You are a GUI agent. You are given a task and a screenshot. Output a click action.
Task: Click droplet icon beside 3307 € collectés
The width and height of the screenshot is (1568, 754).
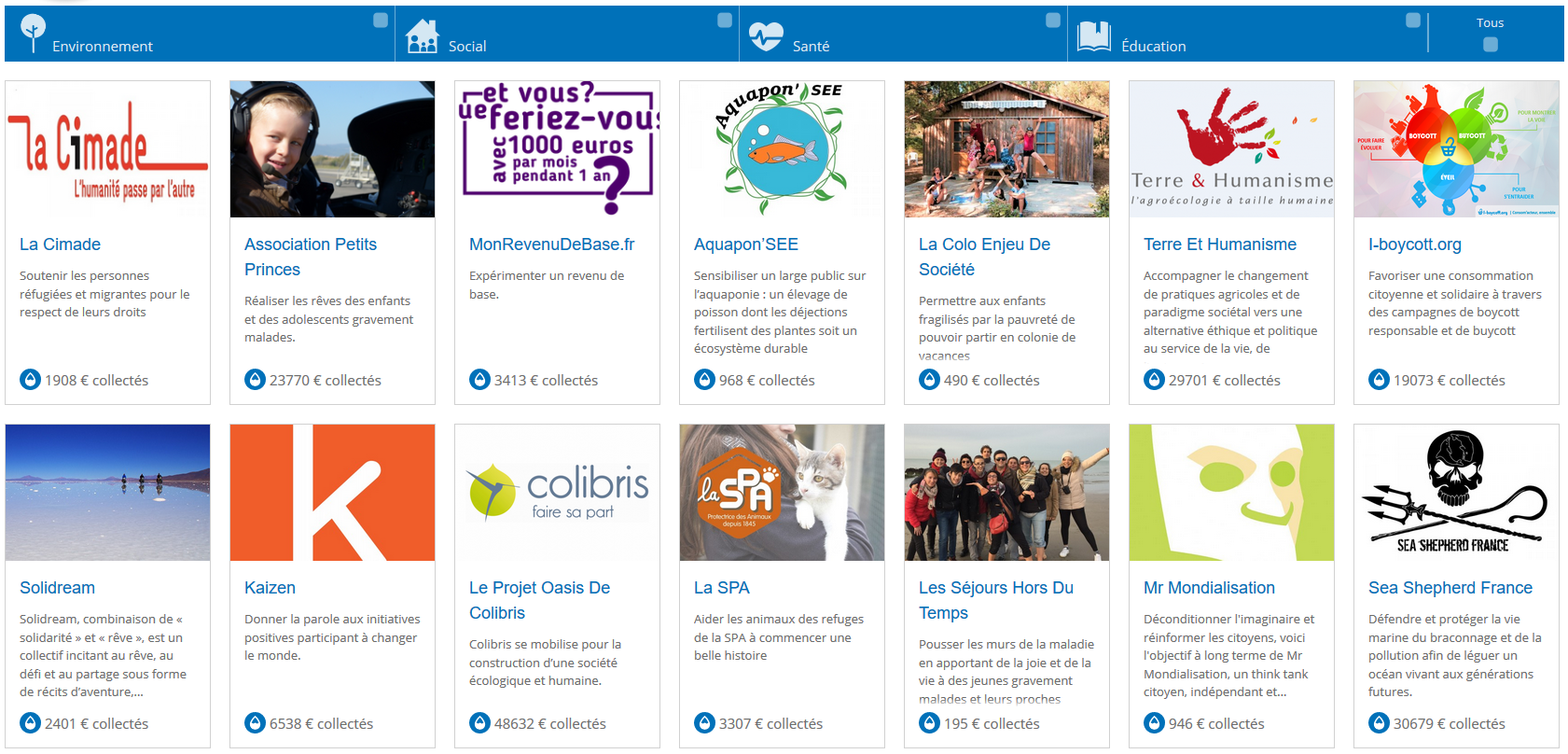pos(705,723)
